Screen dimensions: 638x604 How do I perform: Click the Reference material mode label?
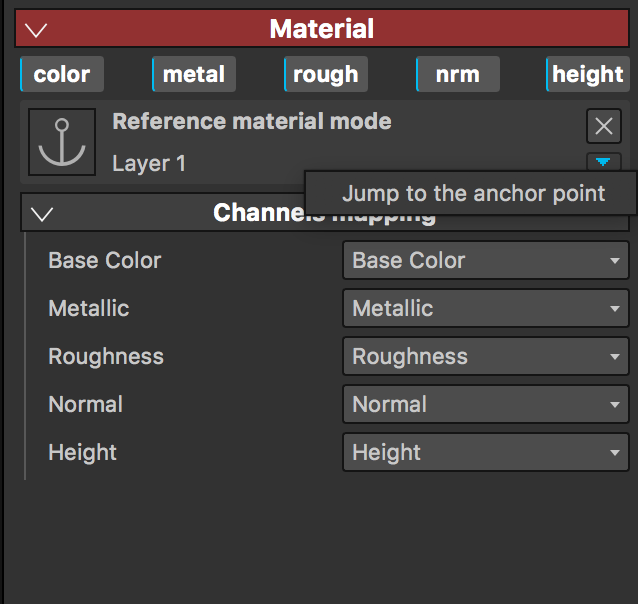point(252,122)
